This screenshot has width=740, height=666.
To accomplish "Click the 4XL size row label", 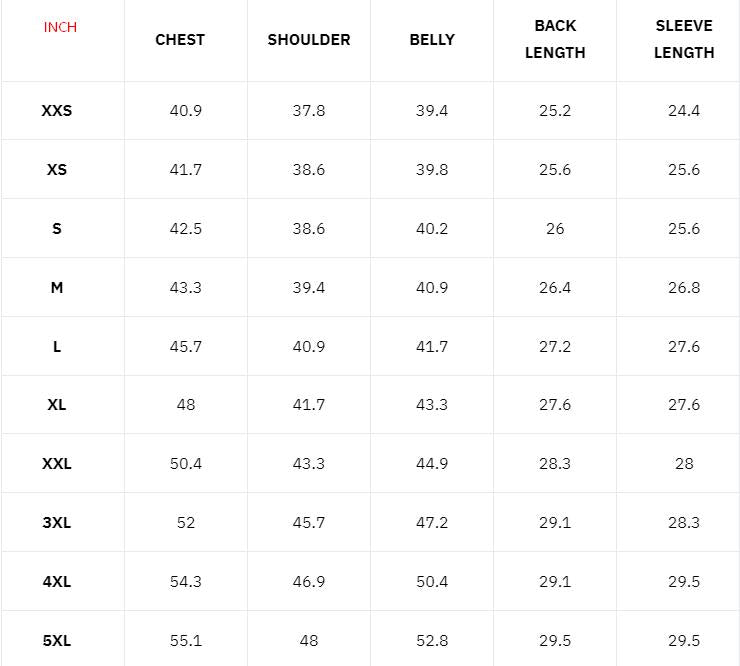I will click(x=57, y=582).
